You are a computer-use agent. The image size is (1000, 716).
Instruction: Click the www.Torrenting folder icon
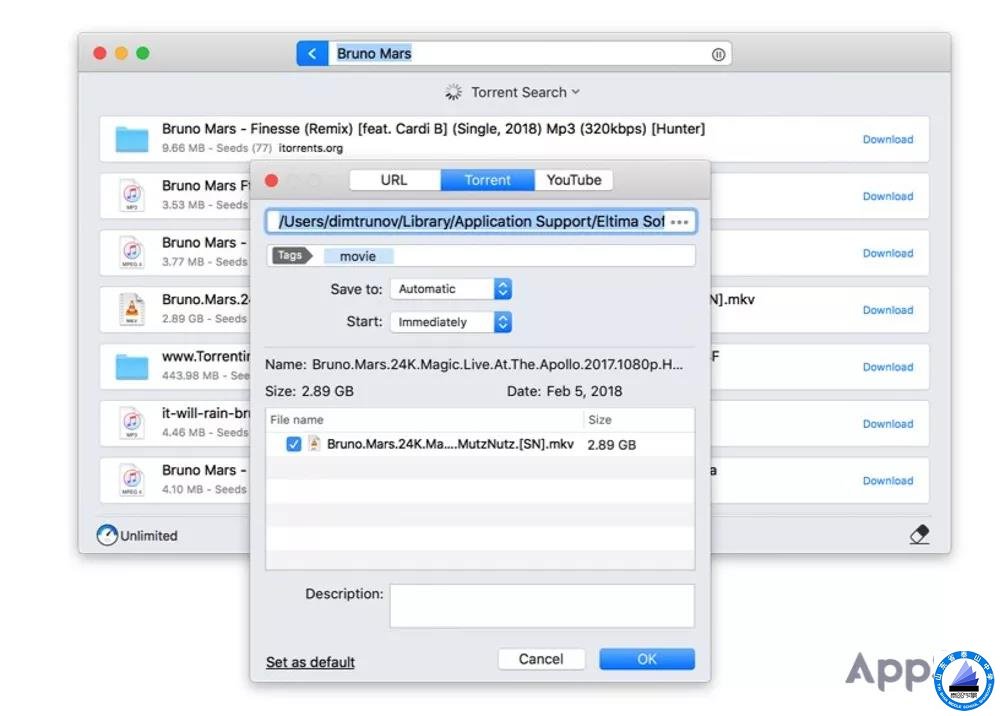tap(132, 366)
